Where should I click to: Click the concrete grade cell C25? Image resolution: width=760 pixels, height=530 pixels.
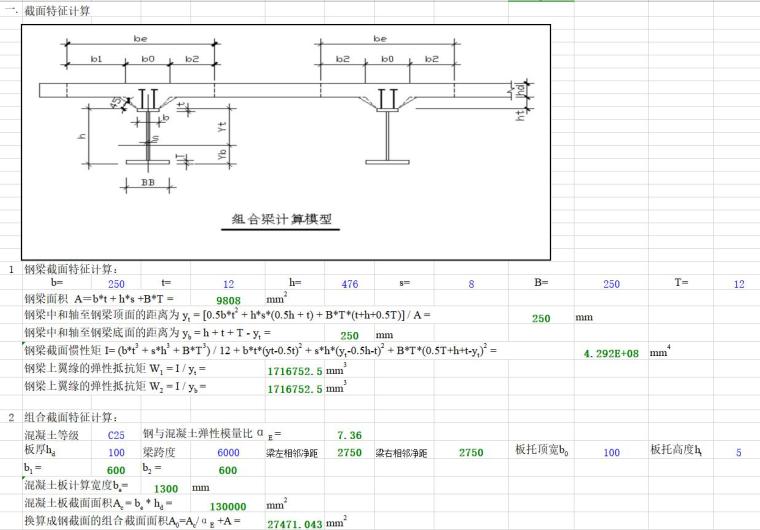click(117, 436)
